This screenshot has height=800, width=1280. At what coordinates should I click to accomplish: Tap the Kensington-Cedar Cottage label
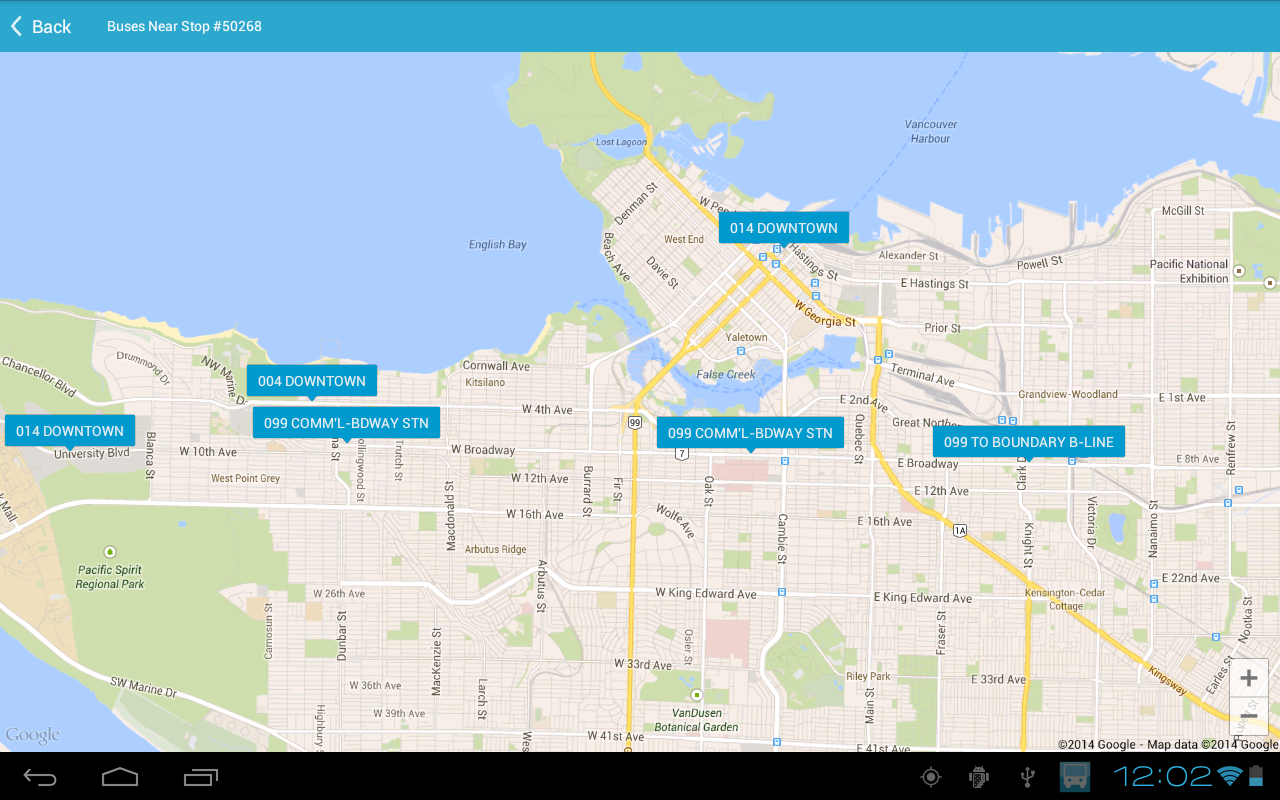[x=1066, y=599]
